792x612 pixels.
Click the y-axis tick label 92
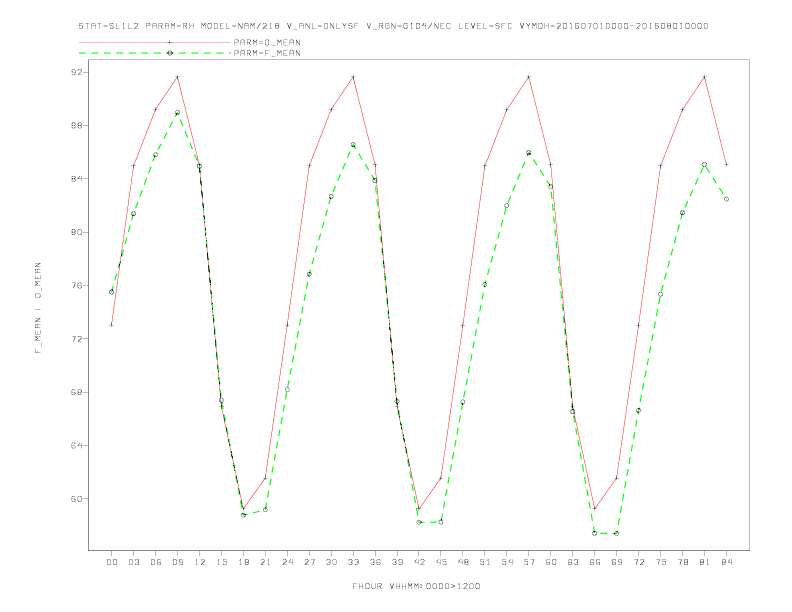pyautogui.click(x=76, y=72)
